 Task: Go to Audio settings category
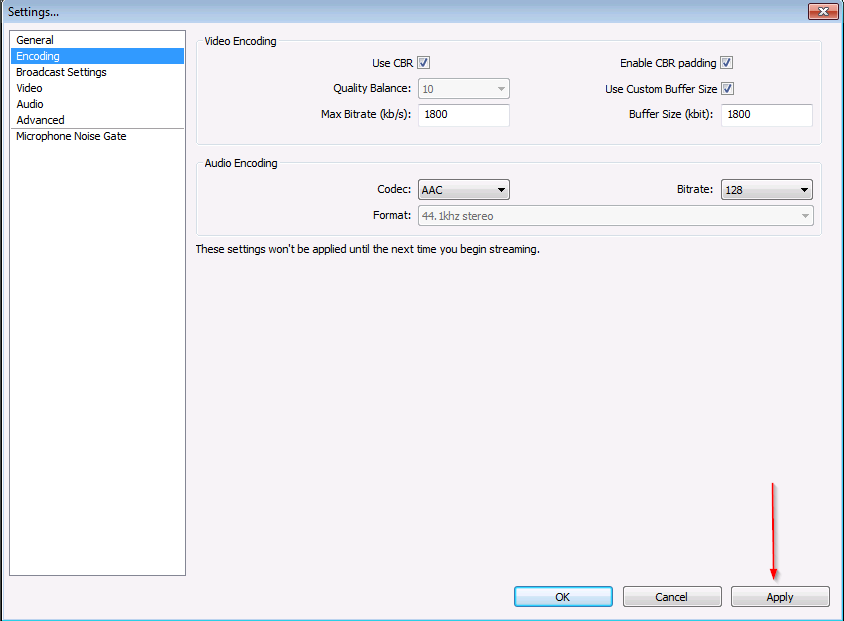tap(30, 104)
